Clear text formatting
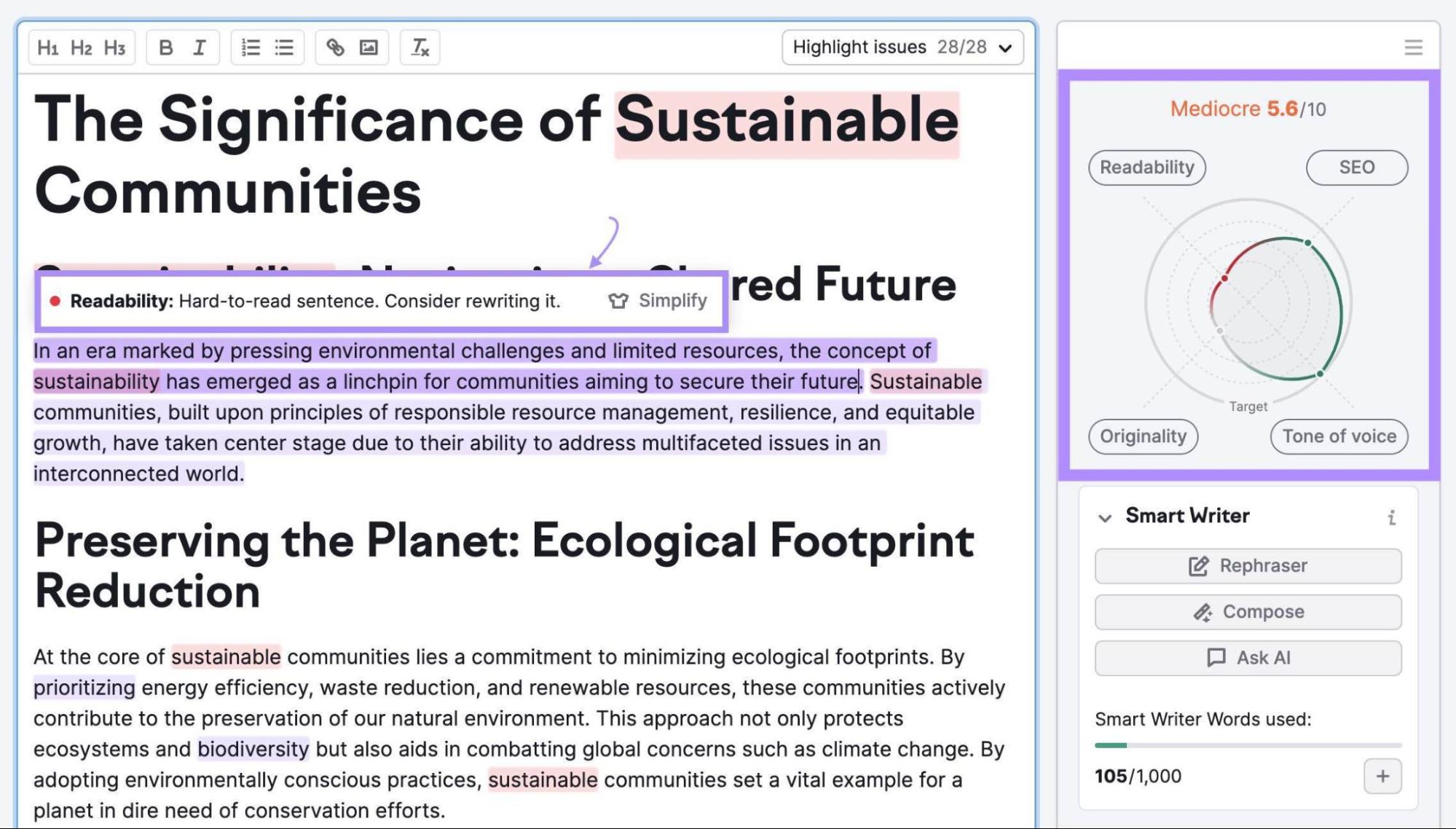 pos(420,48)
